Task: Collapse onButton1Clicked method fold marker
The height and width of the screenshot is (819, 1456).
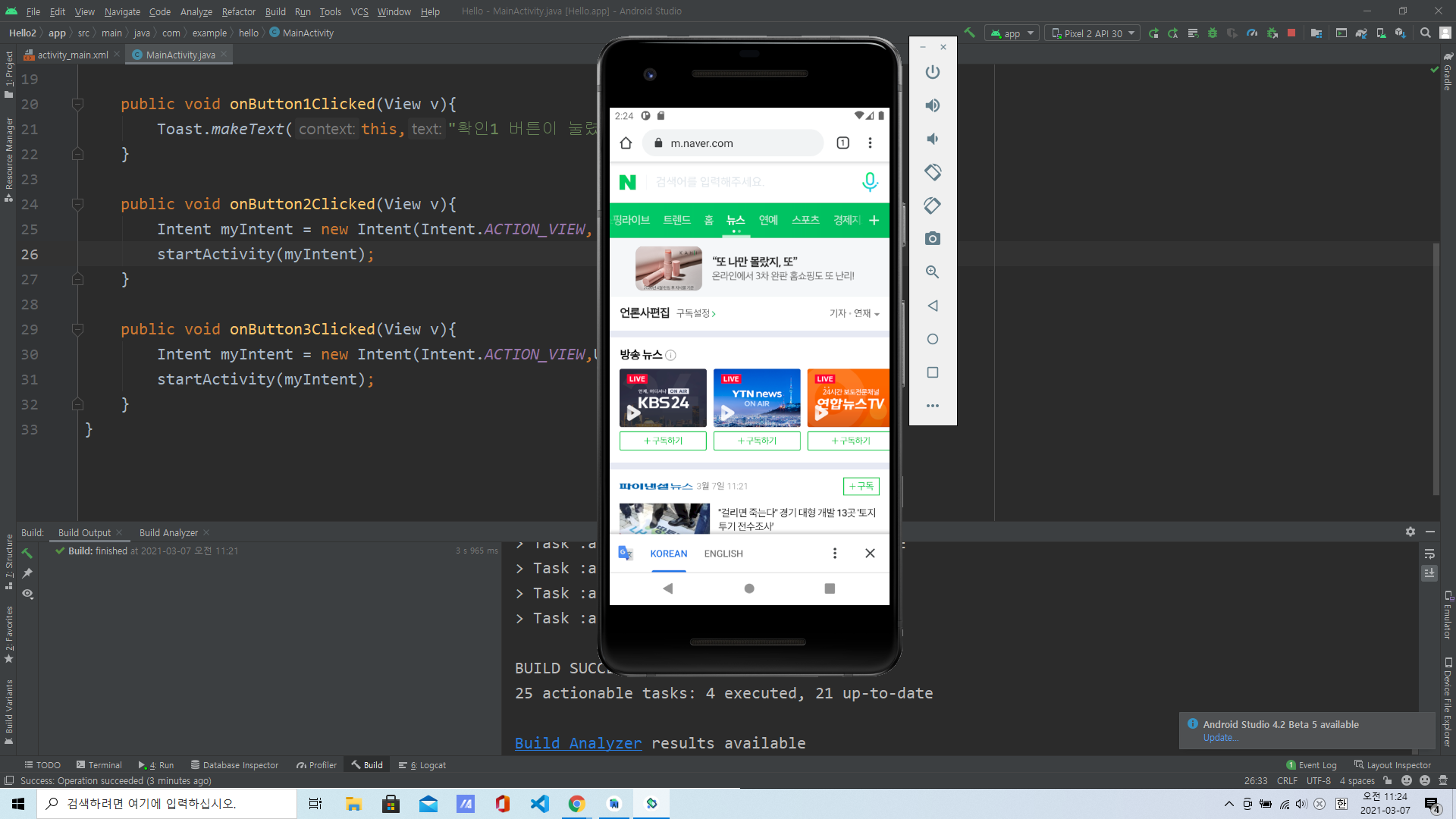Action: coord(77,104)
